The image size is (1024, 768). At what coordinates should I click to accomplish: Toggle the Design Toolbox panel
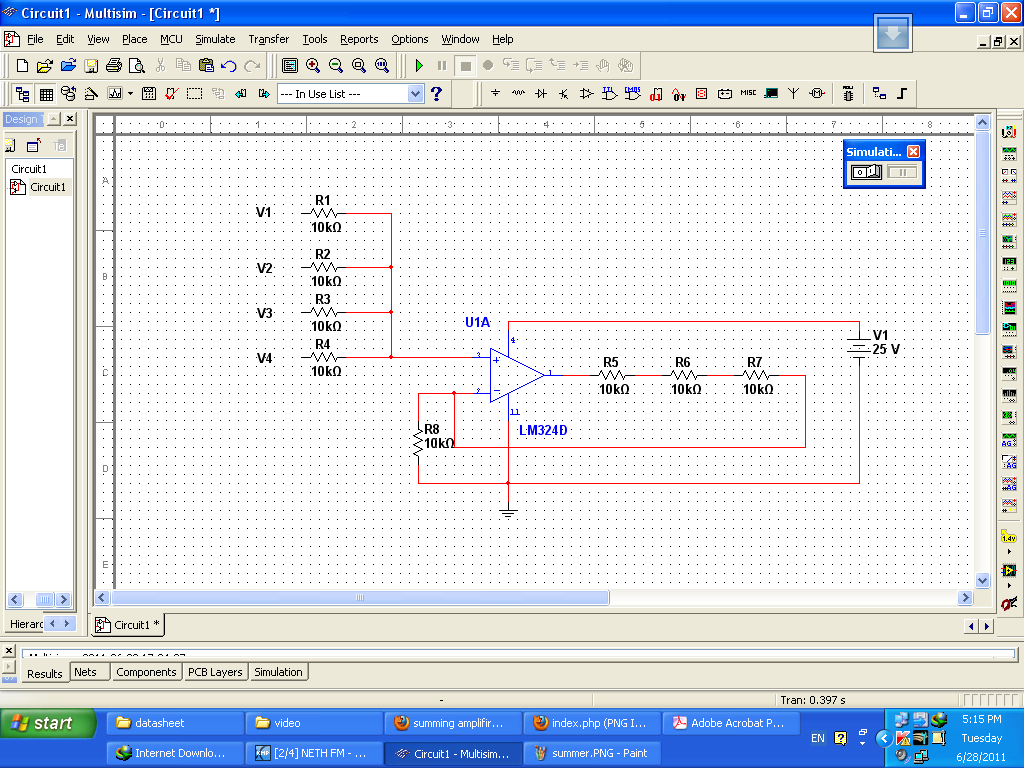22,93
